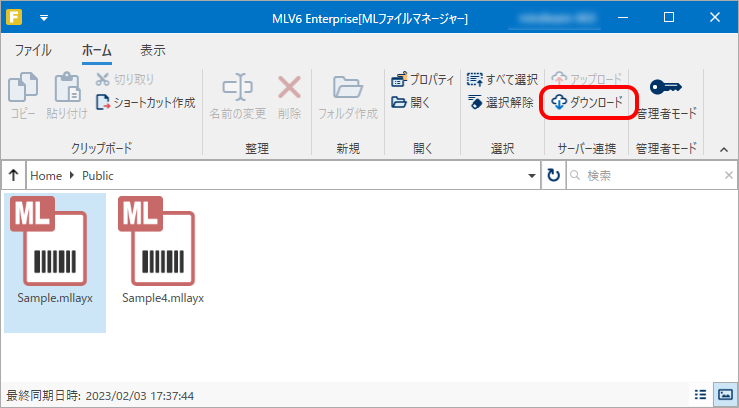Minimize the MLV6 Enterprise window

pyautogui.click(x=625, y=17)
